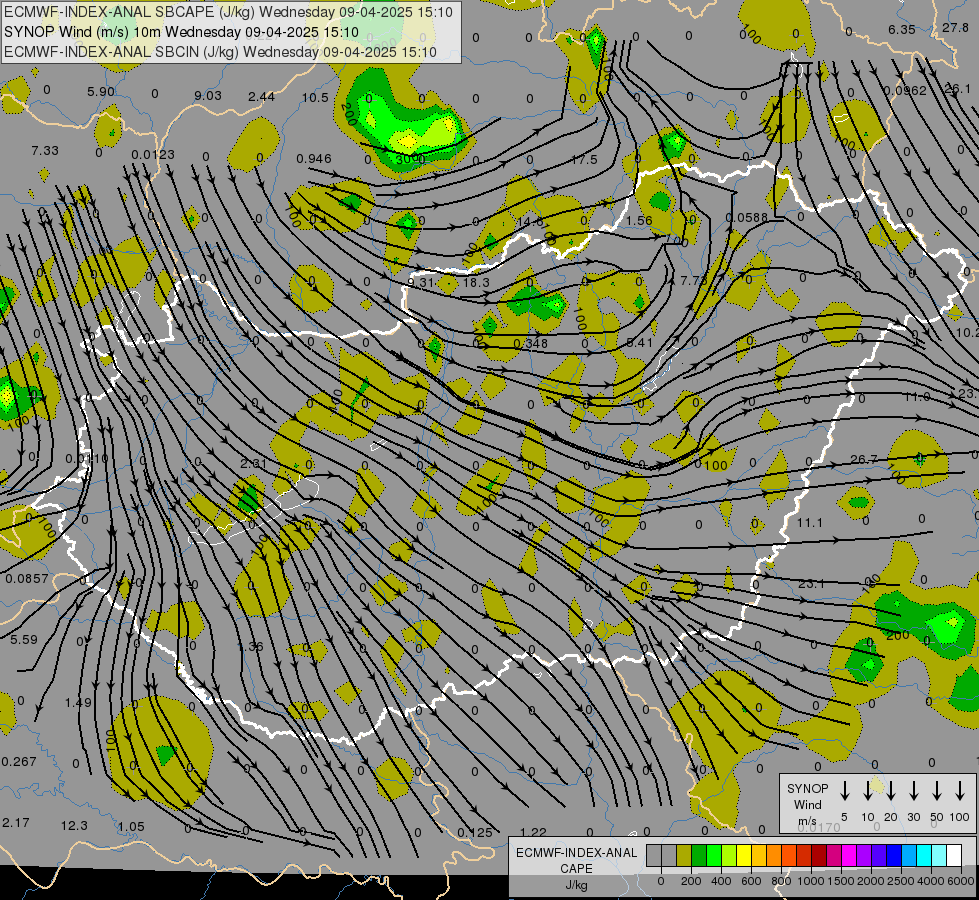Click the map value 2.17
This screenshot has width=979, height=900.
point(16,823)
